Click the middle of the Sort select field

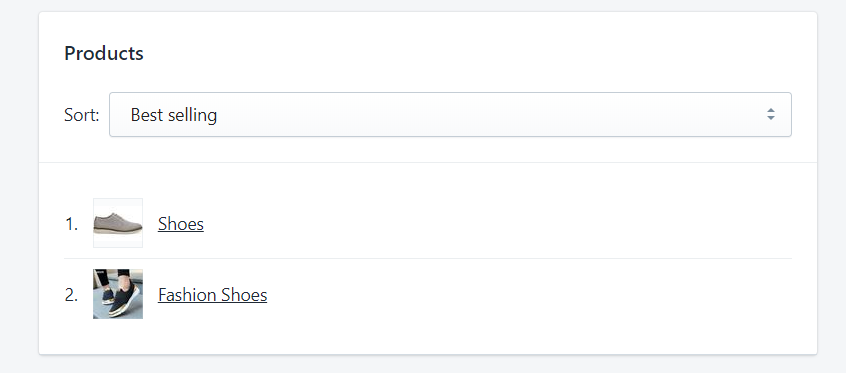click(450, 114)
